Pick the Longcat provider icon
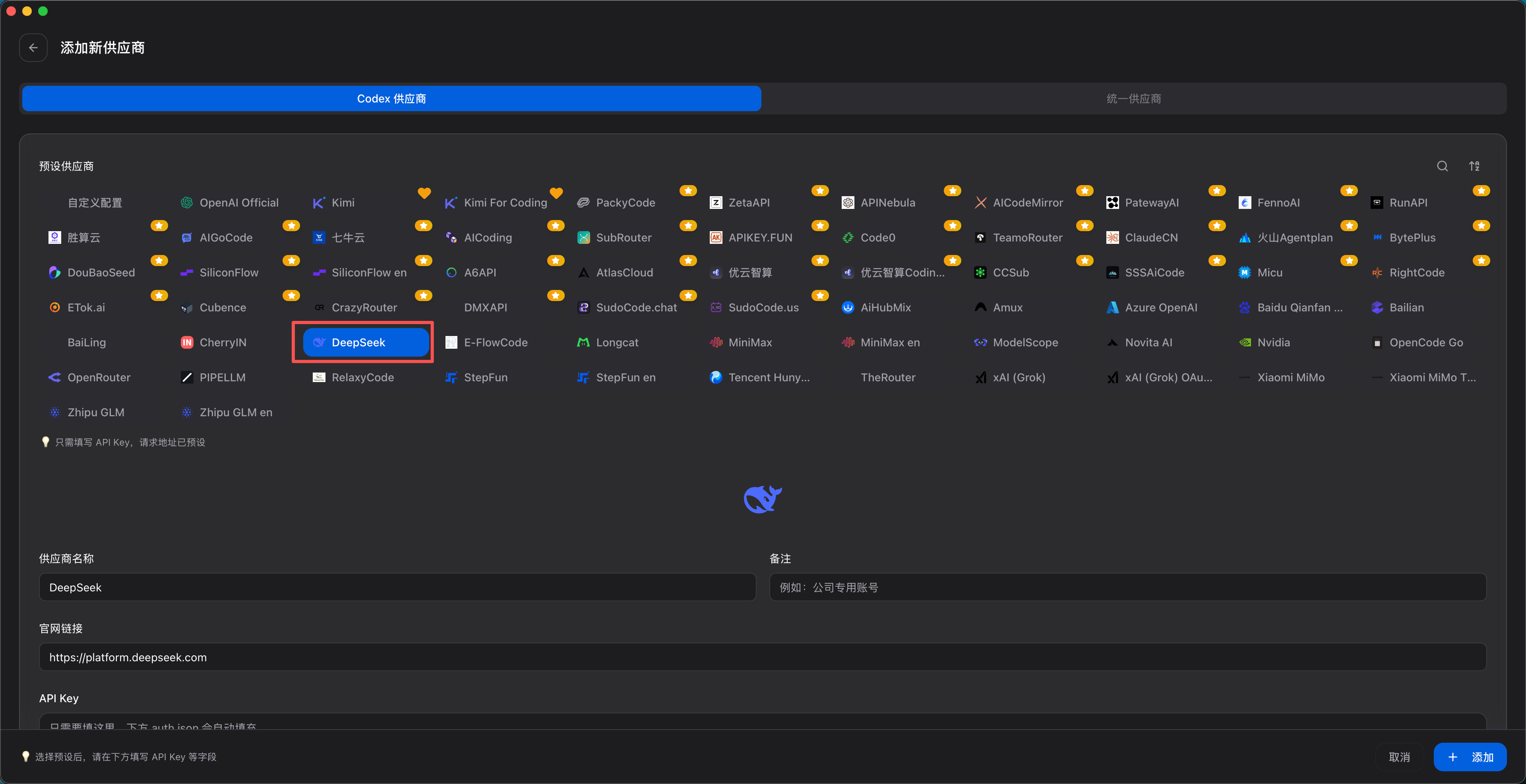The width and height of the screenshot is (1526, 784). [583, 342]
